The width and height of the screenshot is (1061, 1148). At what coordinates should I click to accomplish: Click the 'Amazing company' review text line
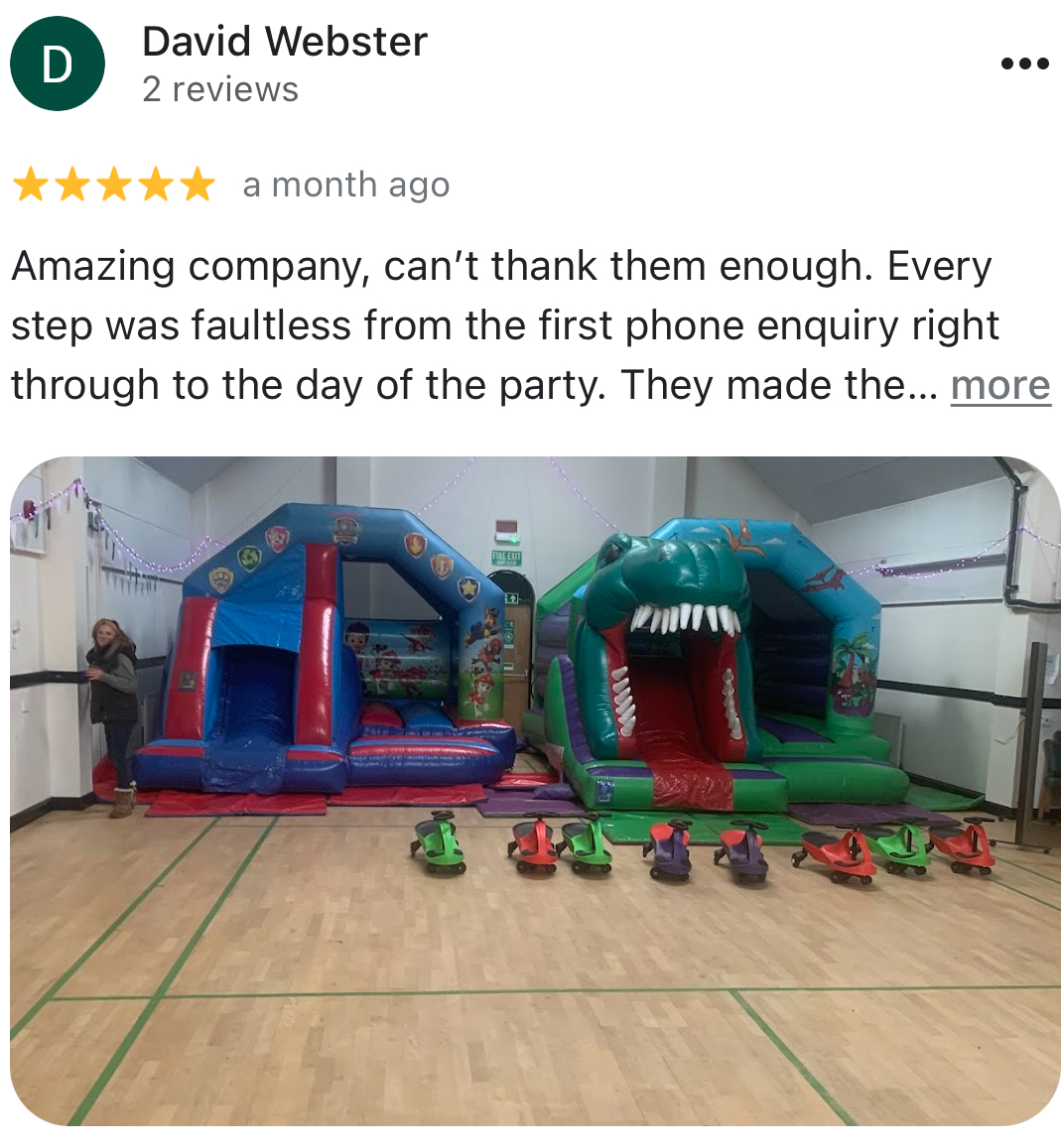click(x=501, y=267)
